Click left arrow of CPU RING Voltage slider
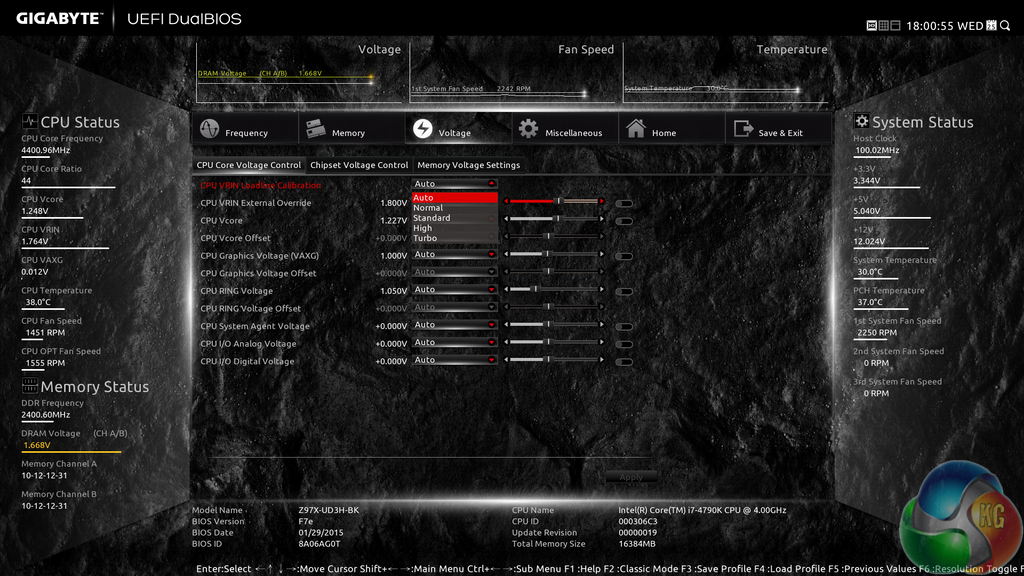Screen dimensions: 1024x576 (506, 289)
